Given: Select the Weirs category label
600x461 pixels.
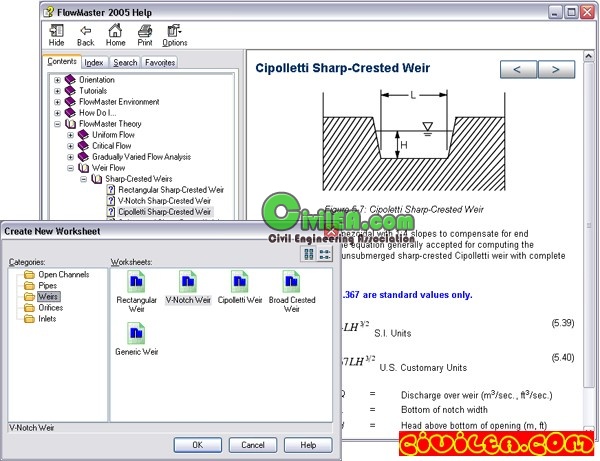Looking at the screenshot, I should point(48,296).
